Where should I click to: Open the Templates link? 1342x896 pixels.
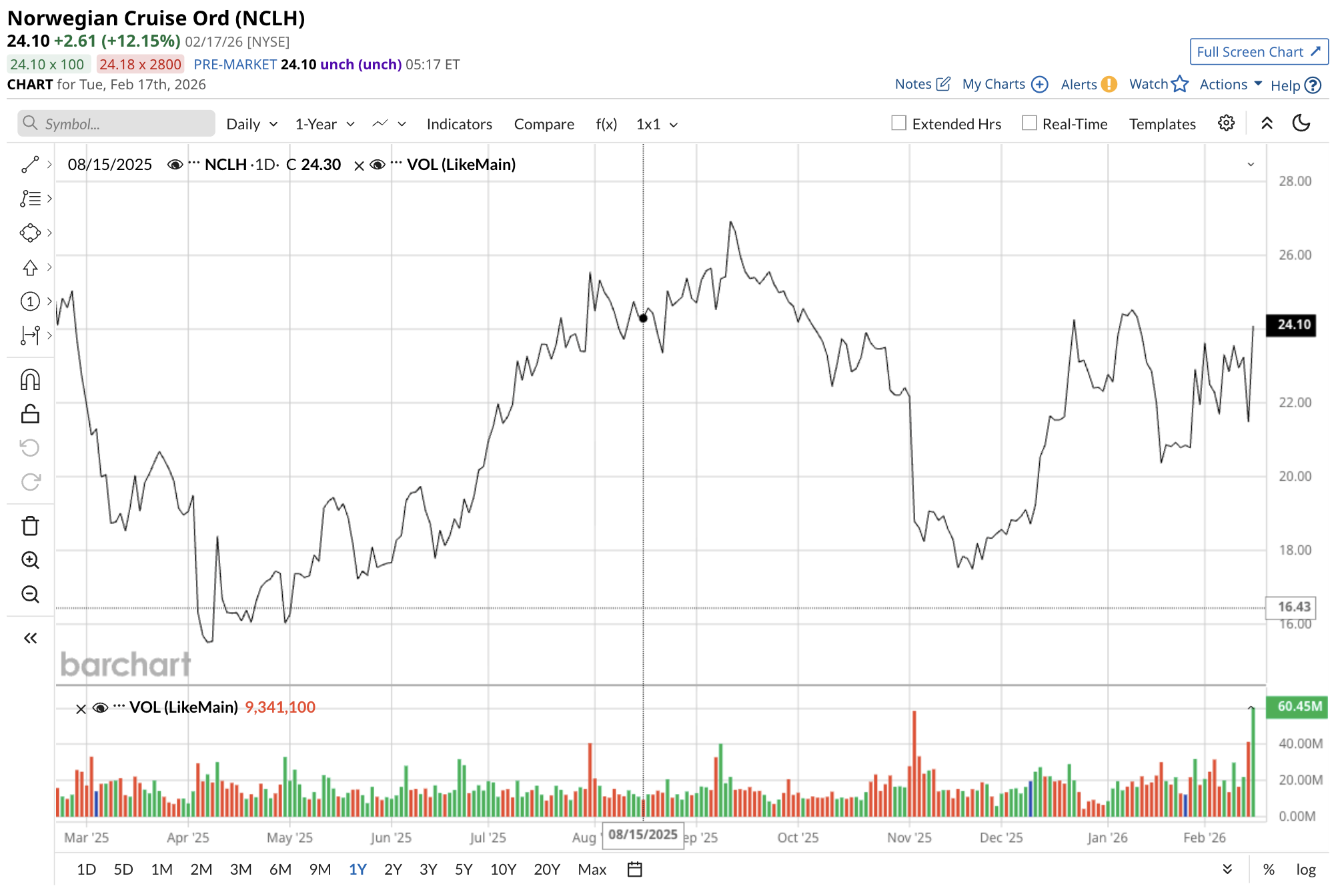(1162, 124)
